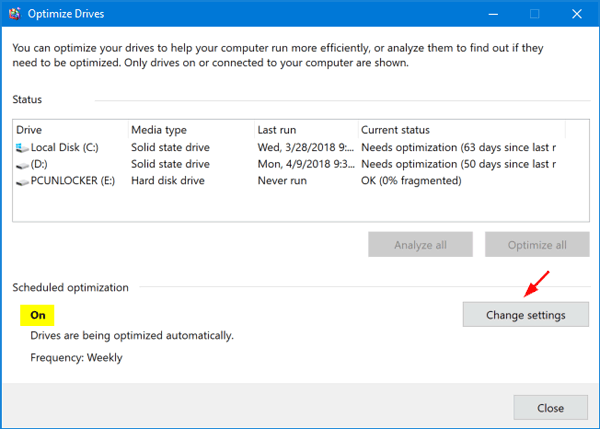Click the Optimize Drives app icon in title bar
This screenshot has width=600, height=429.
15,13
